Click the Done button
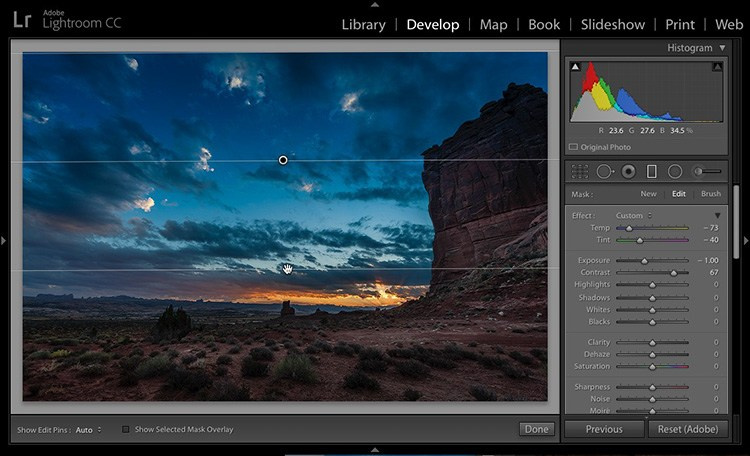This screenshot has height=456, width=750. [536, 429]
